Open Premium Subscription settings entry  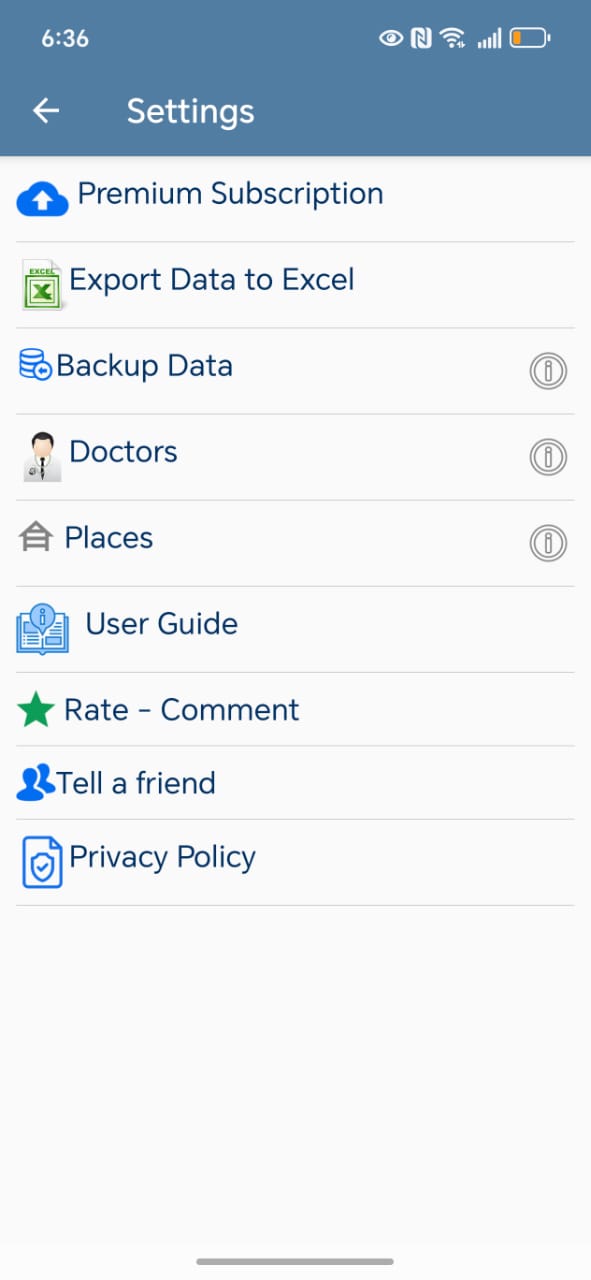tap(295, 199)
